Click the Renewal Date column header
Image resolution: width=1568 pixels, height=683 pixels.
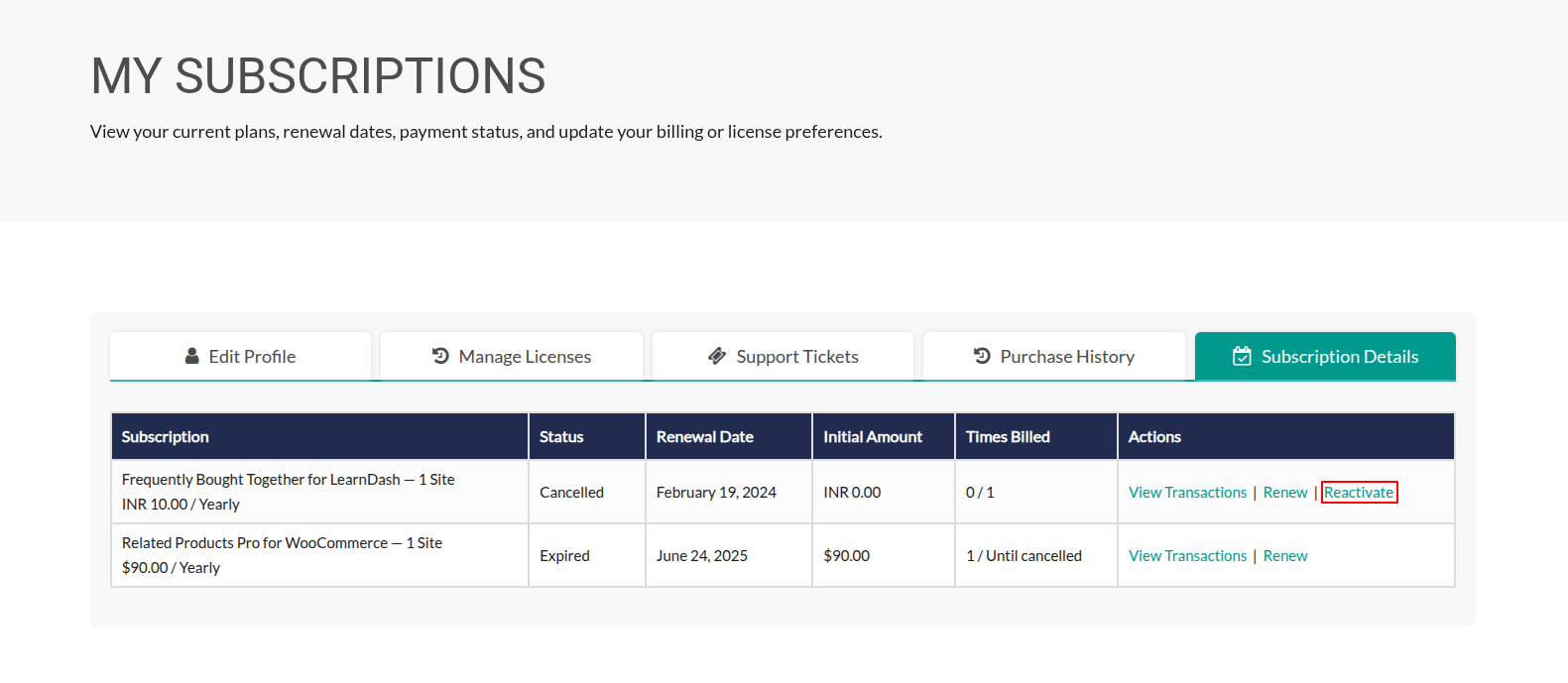tap(704, 437)
